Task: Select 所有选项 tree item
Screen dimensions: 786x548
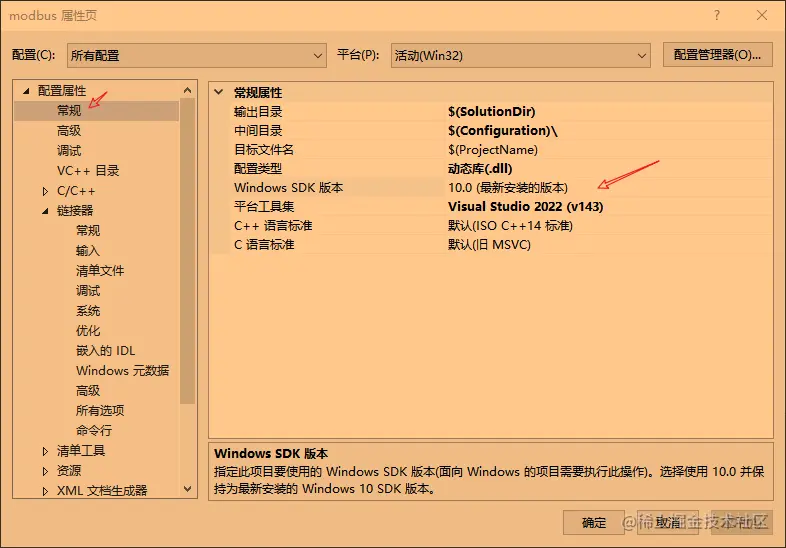Action: [100, 411]
